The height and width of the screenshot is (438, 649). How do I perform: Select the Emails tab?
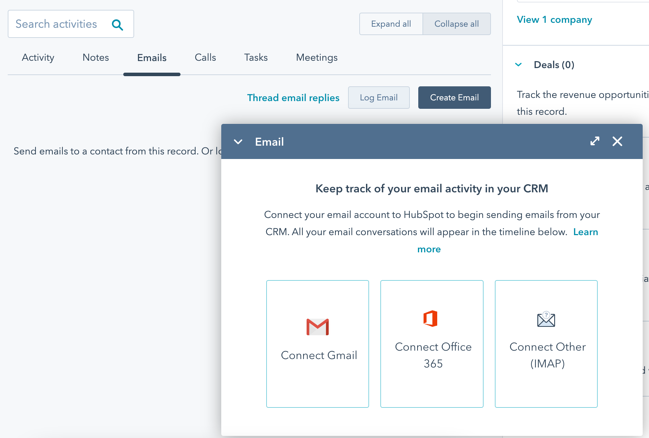152,58
